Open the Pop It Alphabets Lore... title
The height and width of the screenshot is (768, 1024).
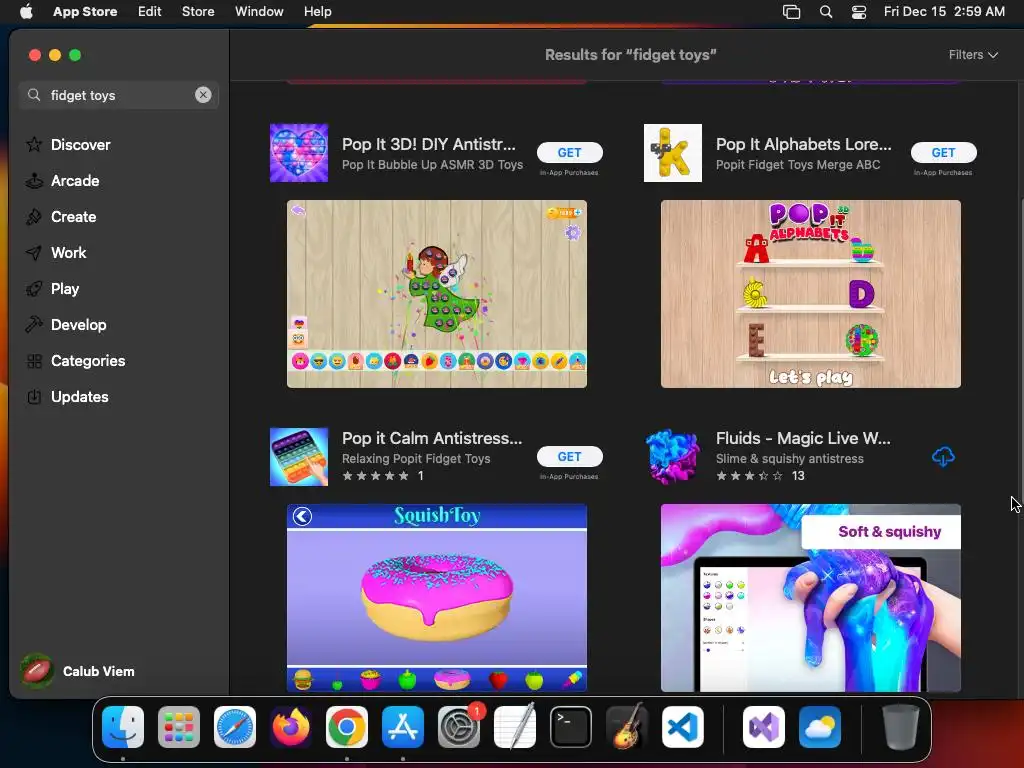point(803,144)
